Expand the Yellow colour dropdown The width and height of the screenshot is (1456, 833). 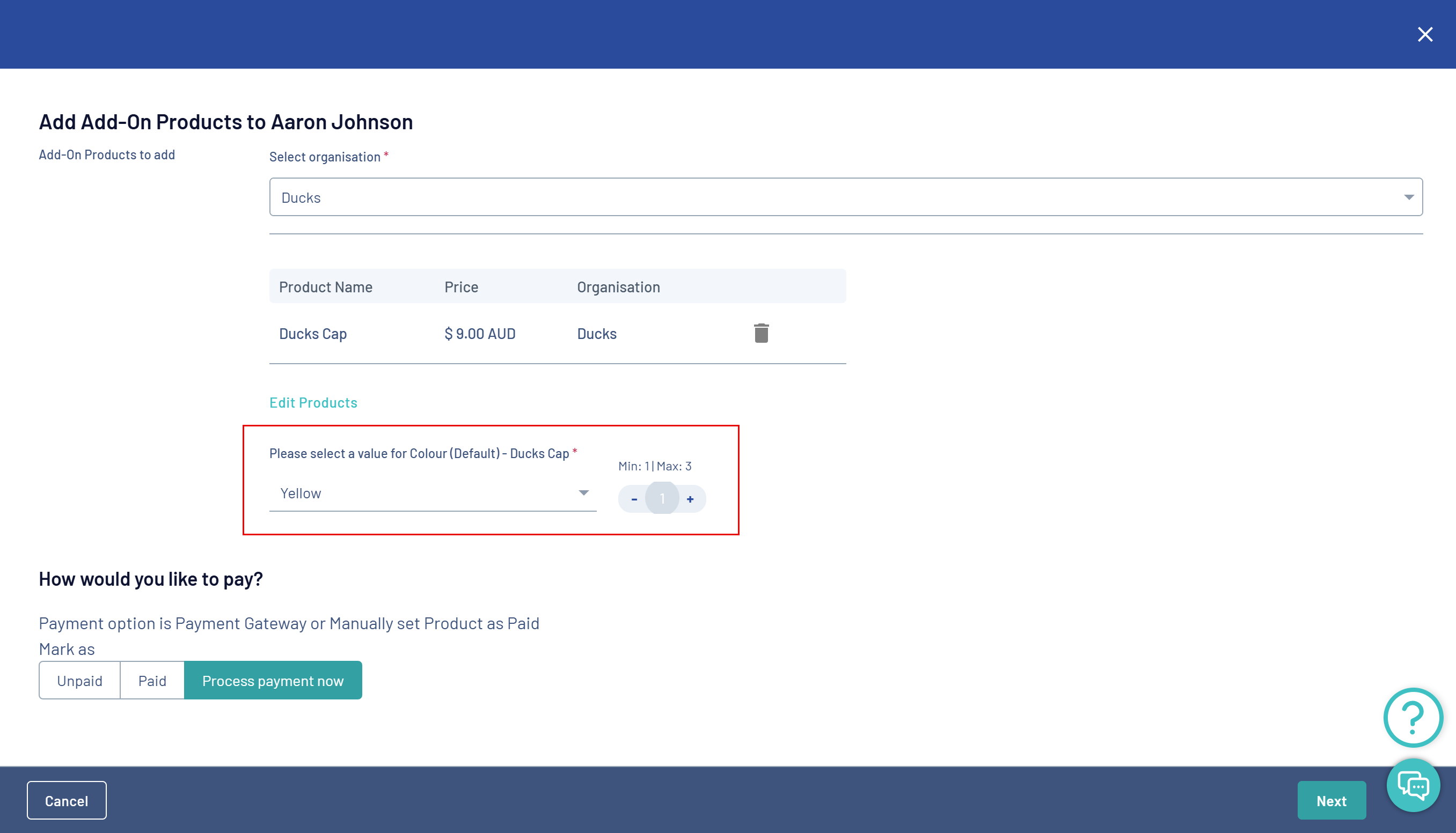point(433,493)
